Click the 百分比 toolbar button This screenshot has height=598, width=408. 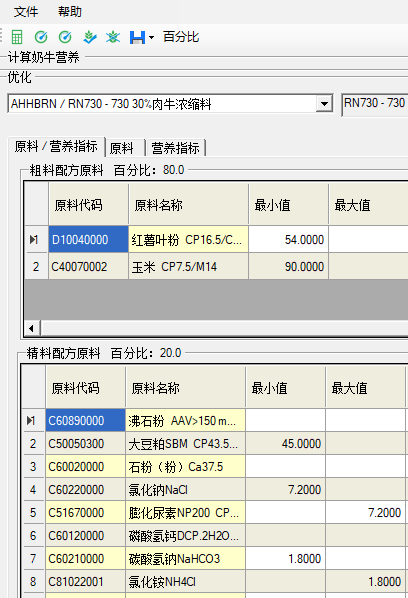[x=181, y=37]
